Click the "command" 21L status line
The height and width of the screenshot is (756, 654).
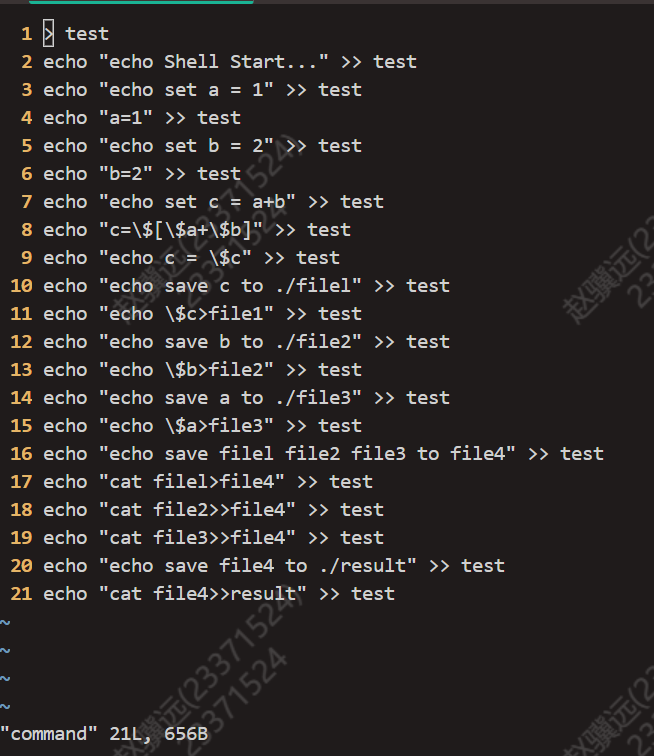click(104, 734)
